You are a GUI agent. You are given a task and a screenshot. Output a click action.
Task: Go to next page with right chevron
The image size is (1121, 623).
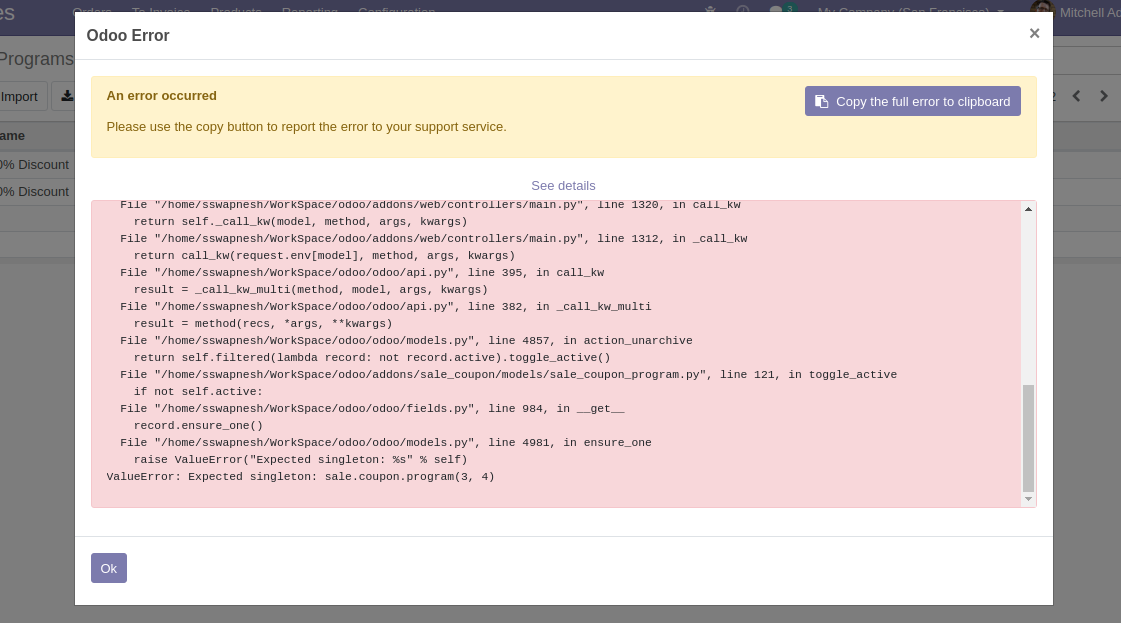(1104, 96)
